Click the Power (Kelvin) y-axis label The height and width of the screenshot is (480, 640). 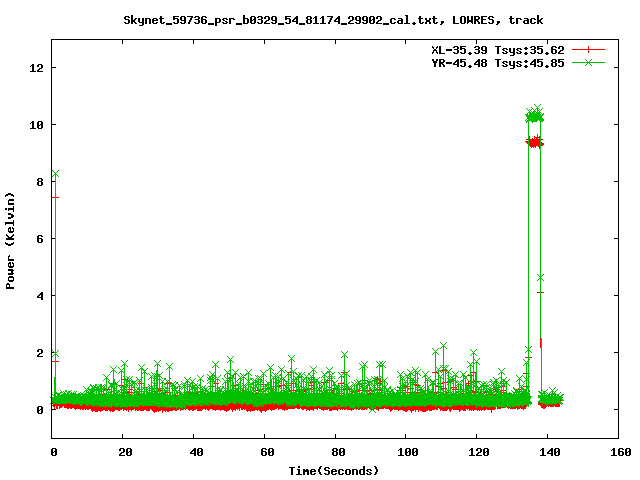pyautogui.click(x=10, y=241)
